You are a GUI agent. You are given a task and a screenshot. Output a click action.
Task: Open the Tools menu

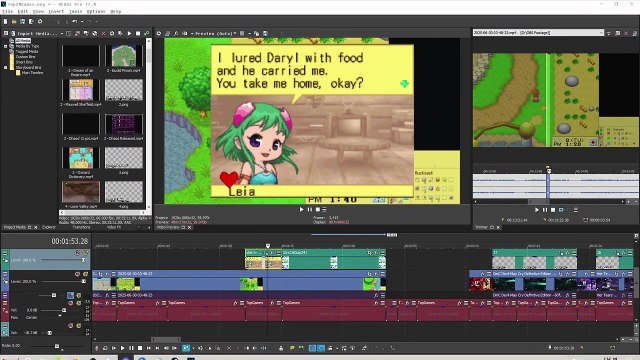[76, 11]
